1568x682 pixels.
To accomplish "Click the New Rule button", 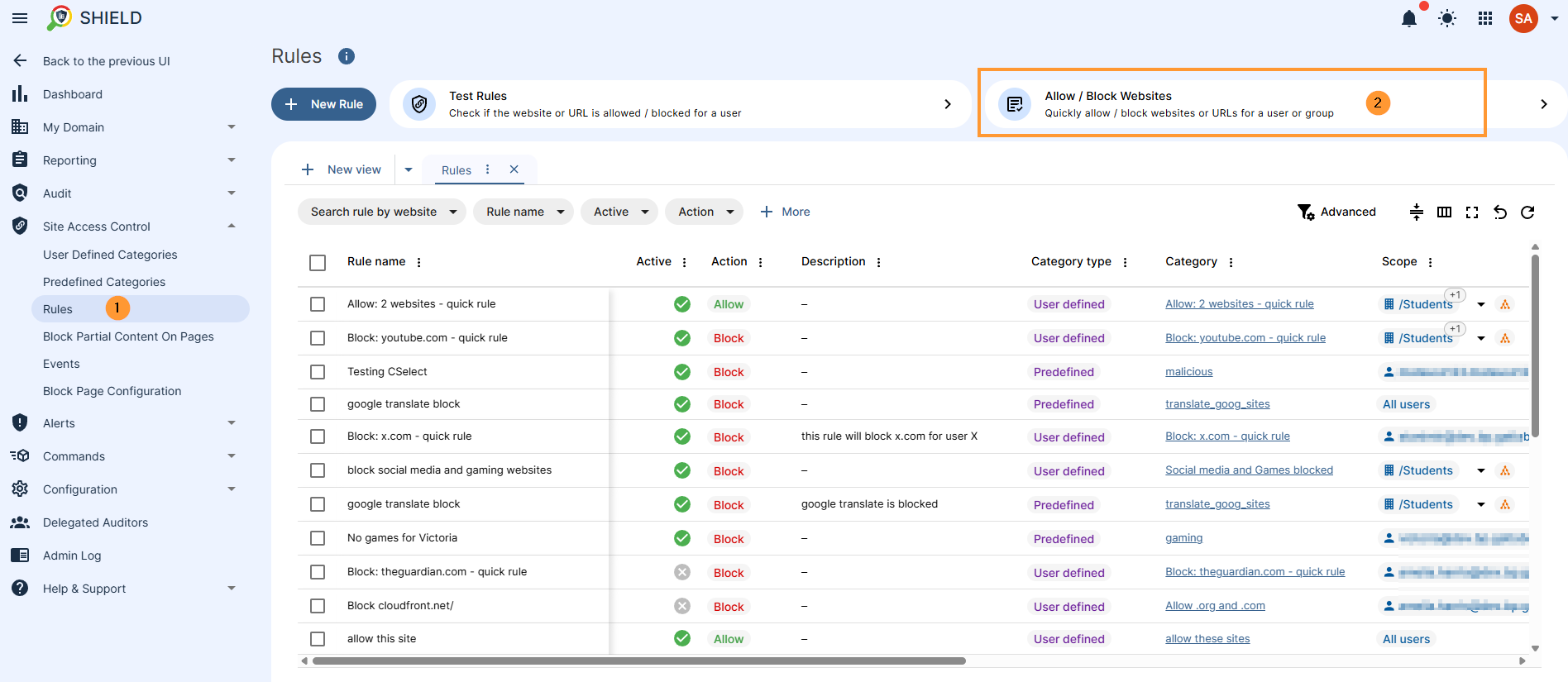I will [x=323, y=104].
